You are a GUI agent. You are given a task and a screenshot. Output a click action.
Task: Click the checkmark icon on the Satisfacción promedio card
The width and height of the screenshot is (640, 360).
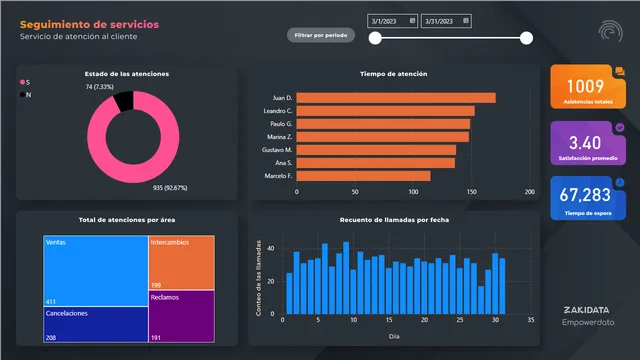(x=620, y=128)
